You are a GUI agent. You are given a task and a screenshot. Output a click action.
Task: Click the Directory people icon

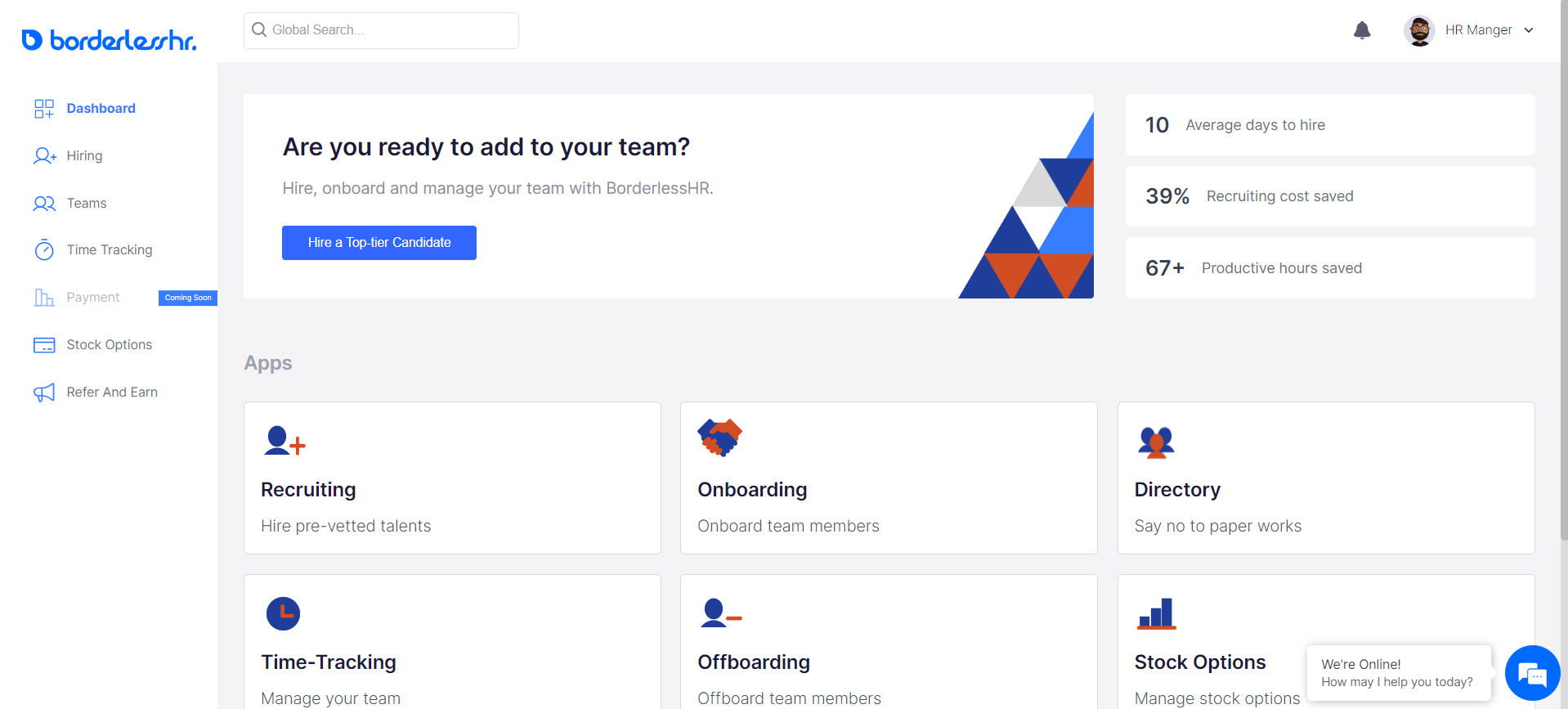click(x=1156, y=442)
